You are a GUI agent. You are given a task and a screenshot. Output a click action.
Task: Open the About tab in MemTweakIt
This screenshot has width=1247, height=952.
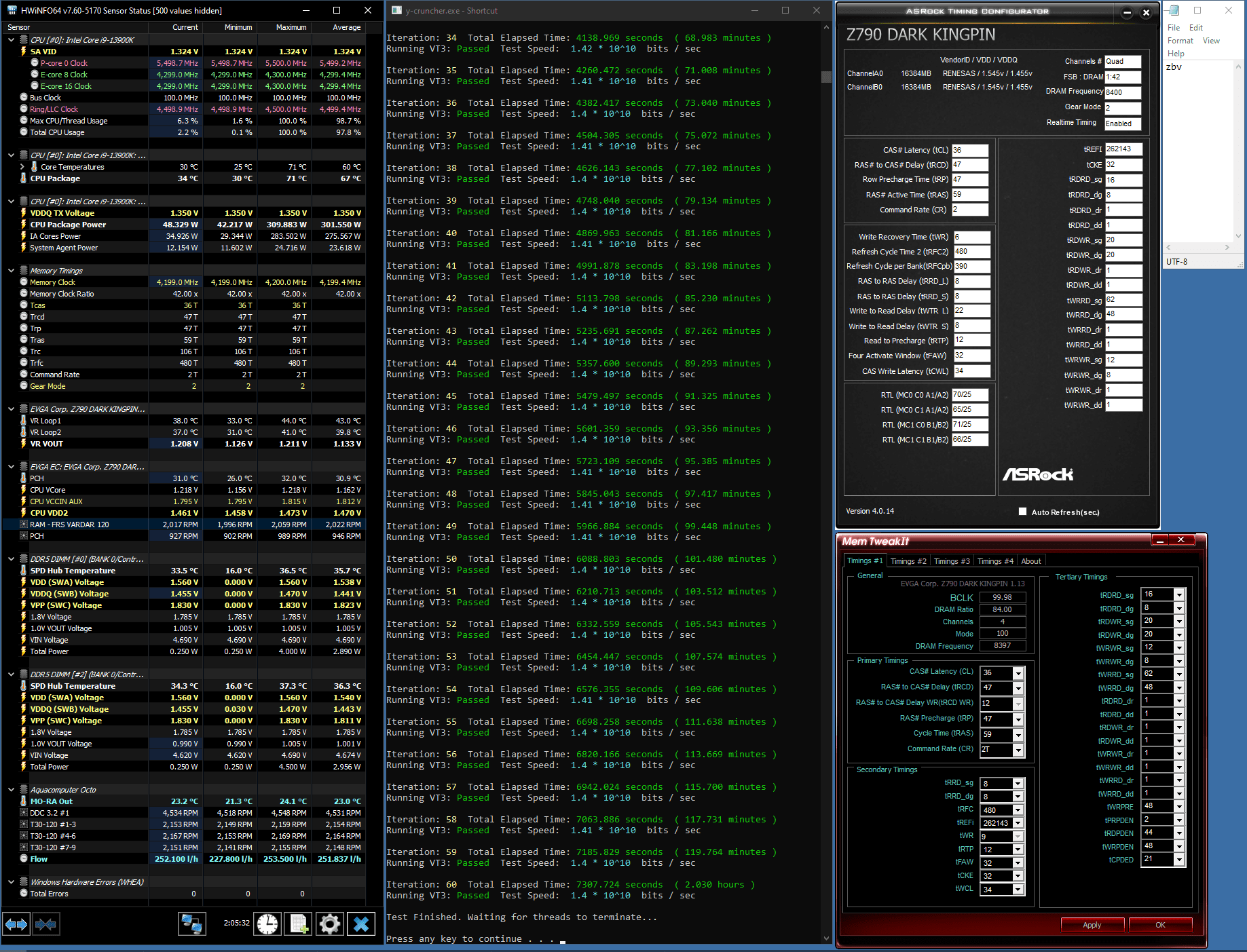1031,561
